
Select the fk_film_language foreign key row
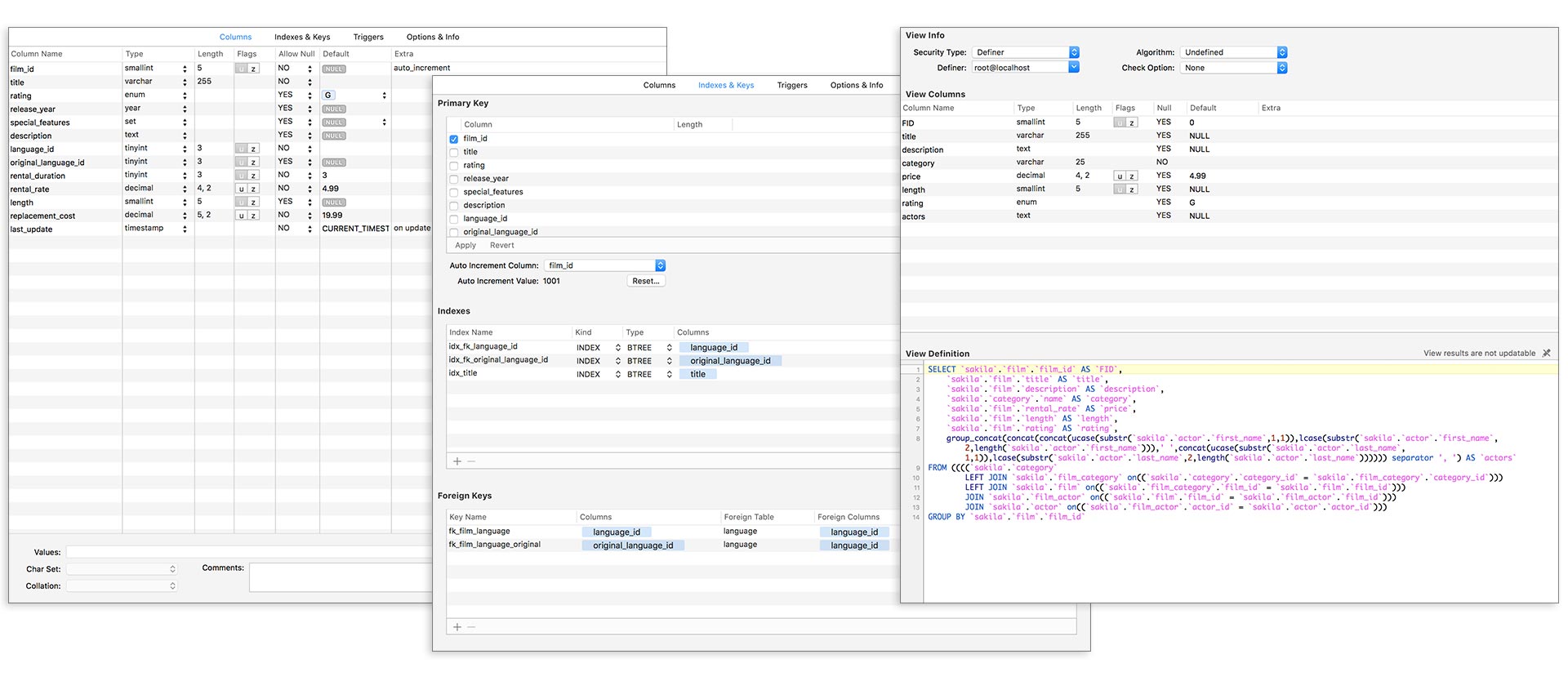(673, 532)
